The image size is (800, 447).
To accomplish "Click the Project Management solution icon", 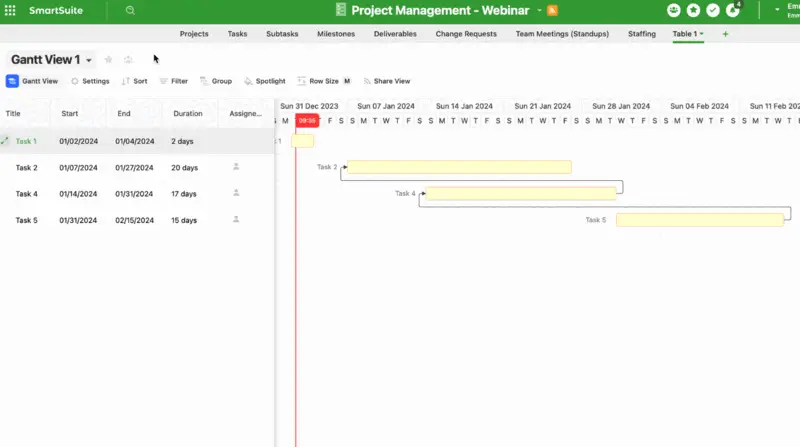I will [x=341, y=10].
